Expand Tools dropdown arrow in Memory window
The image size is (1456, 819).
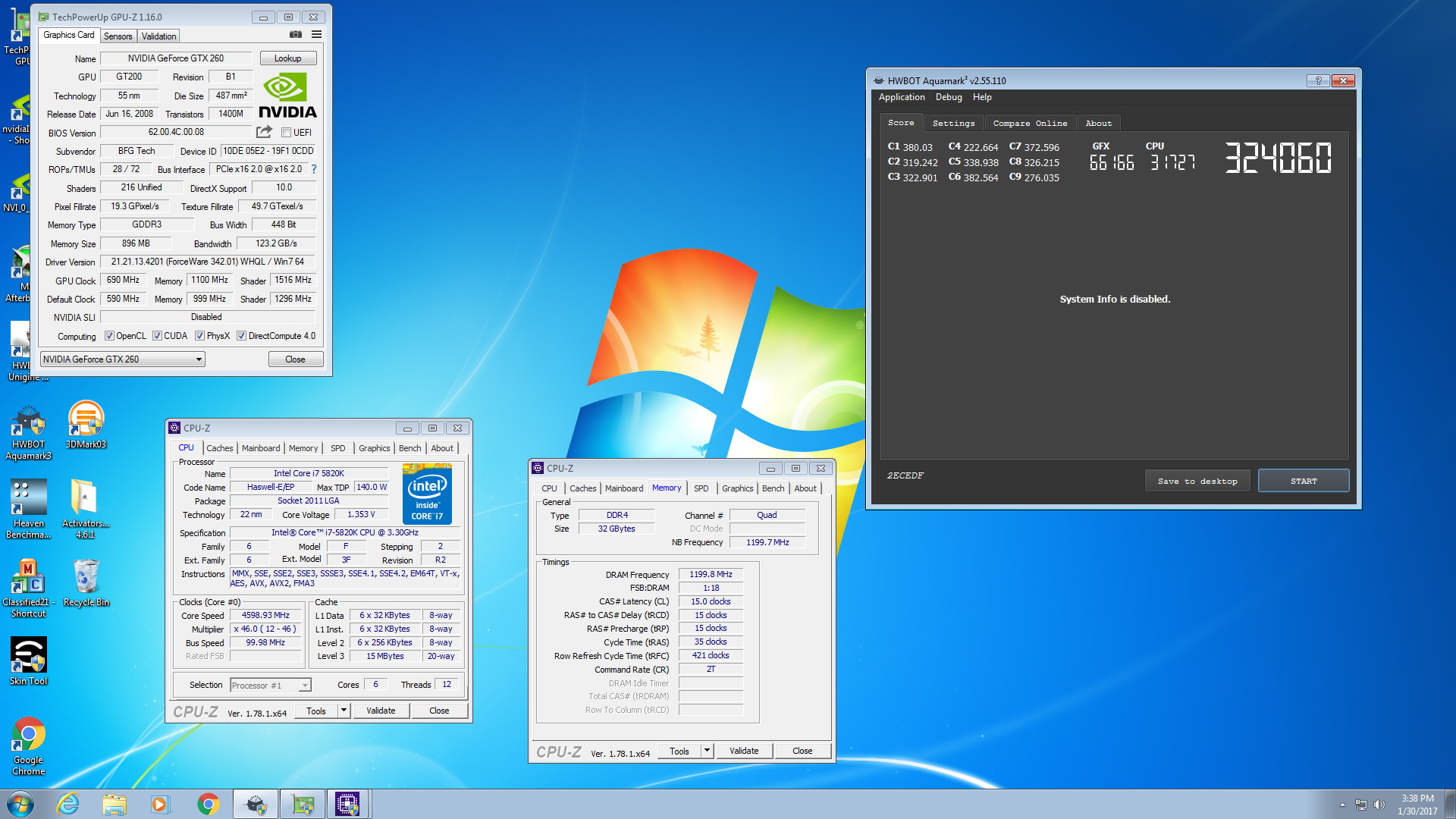point(707,751)
